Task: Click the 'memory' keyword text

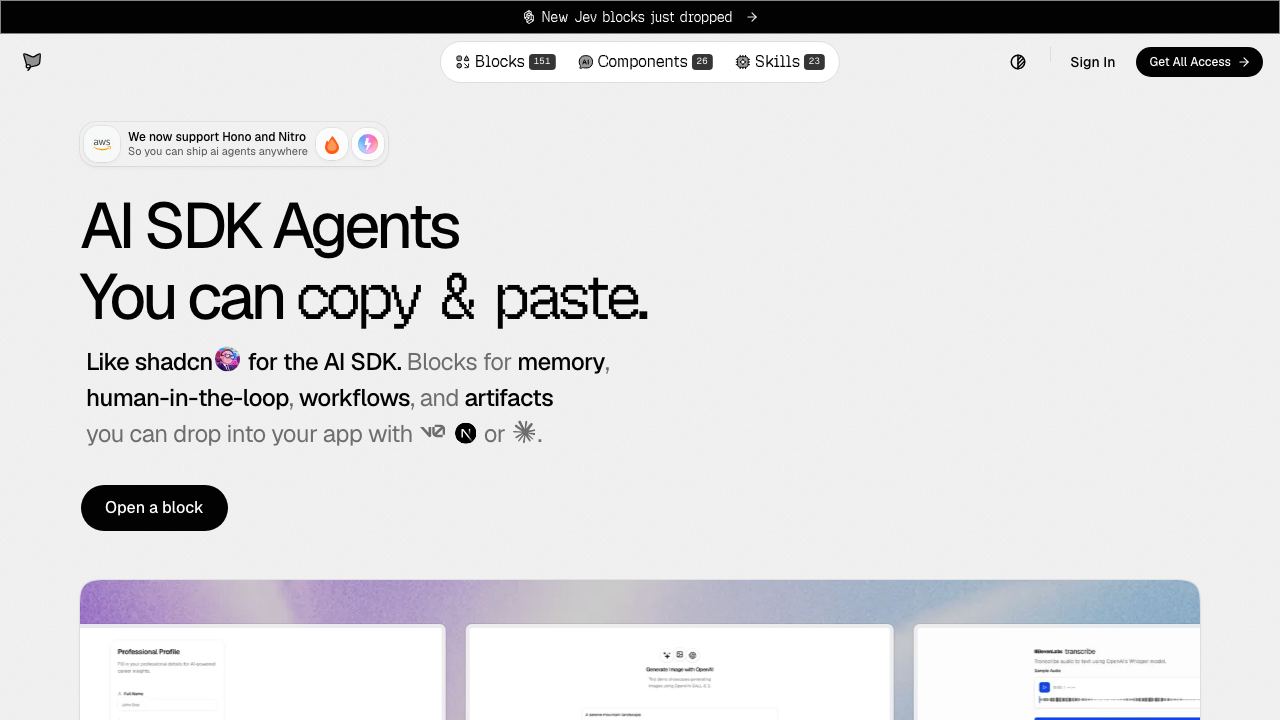Action: [x=561, y=362]
